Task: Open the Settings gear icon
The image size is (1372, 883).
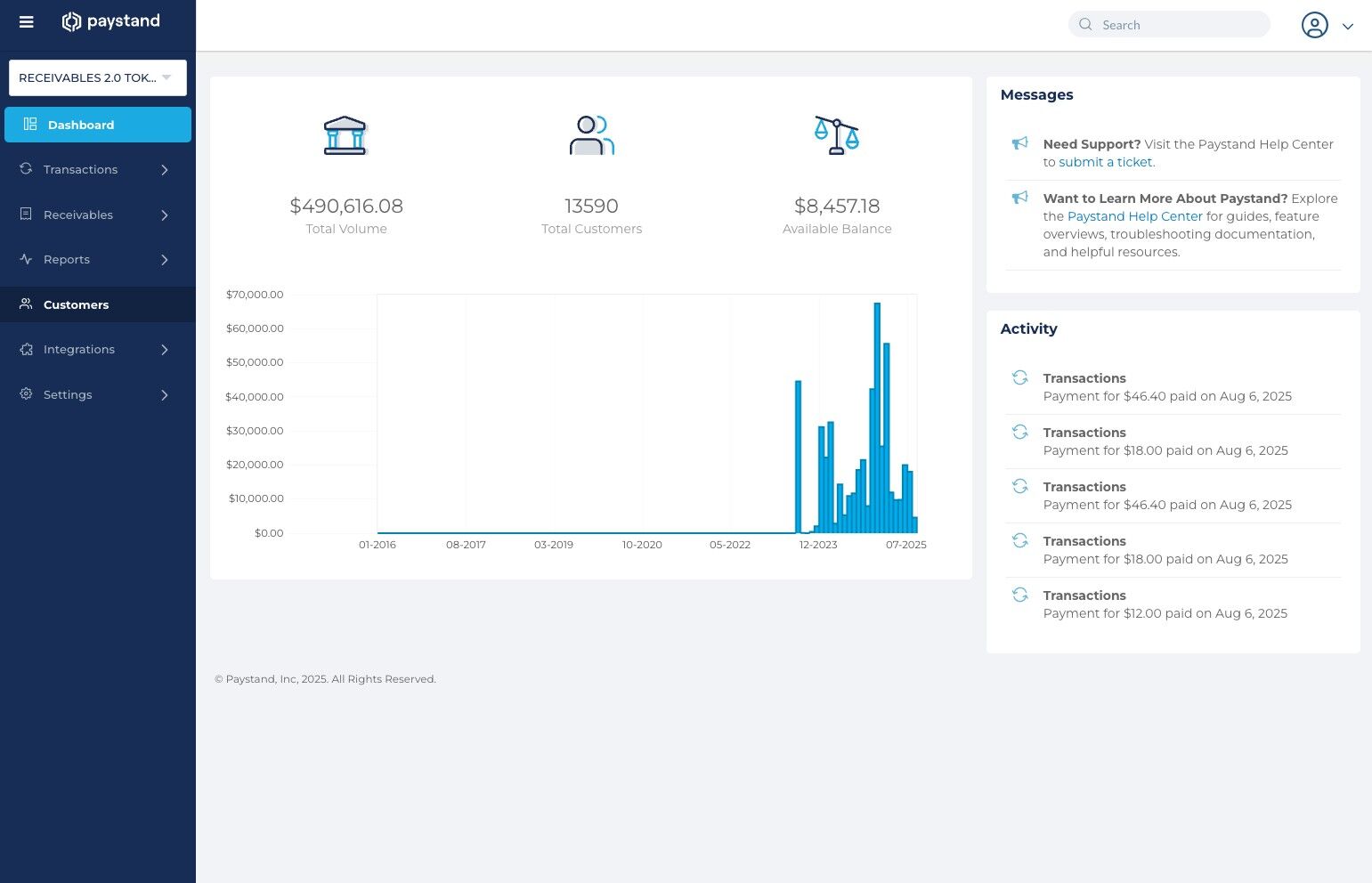Action: [x=26, y=394]
